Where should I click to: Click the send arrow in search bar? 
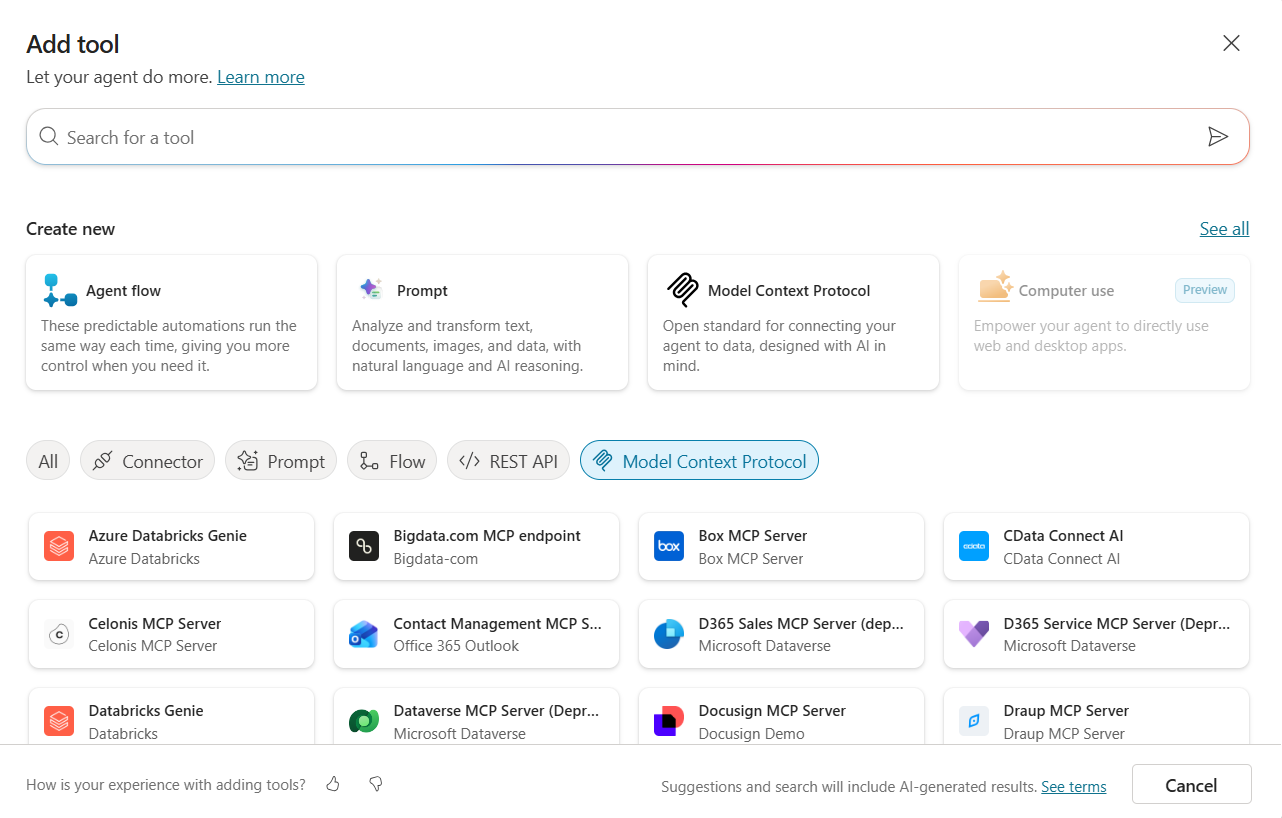click(x=1217, y=137)
